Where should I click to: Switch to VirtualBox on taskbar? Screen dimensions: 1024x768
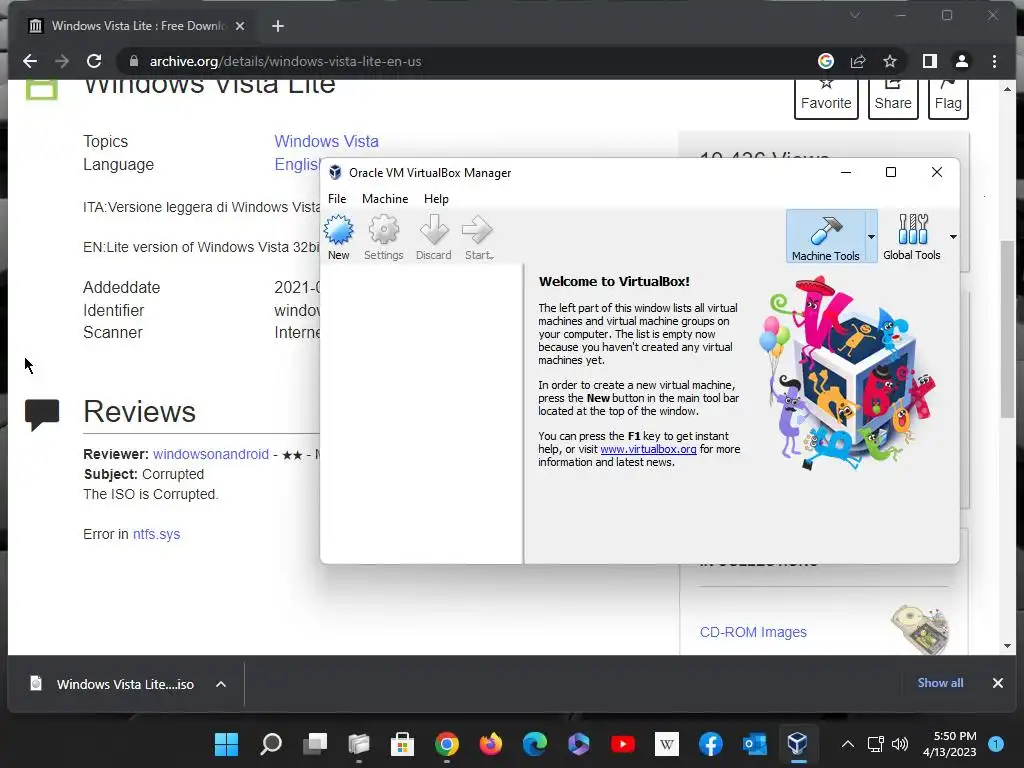click(x=798, y=744)
